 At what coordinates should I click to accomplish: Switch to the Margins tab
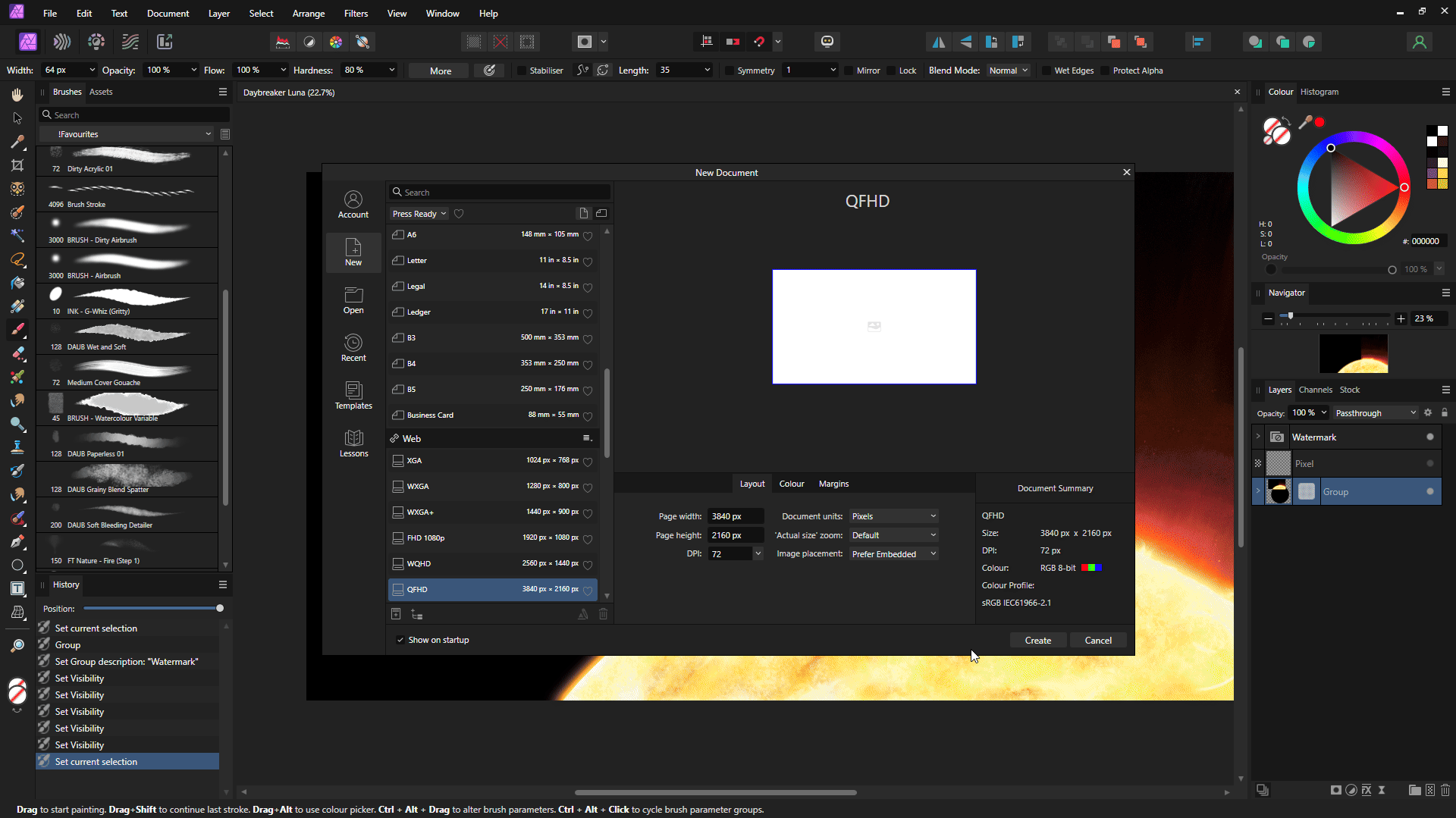833,483
